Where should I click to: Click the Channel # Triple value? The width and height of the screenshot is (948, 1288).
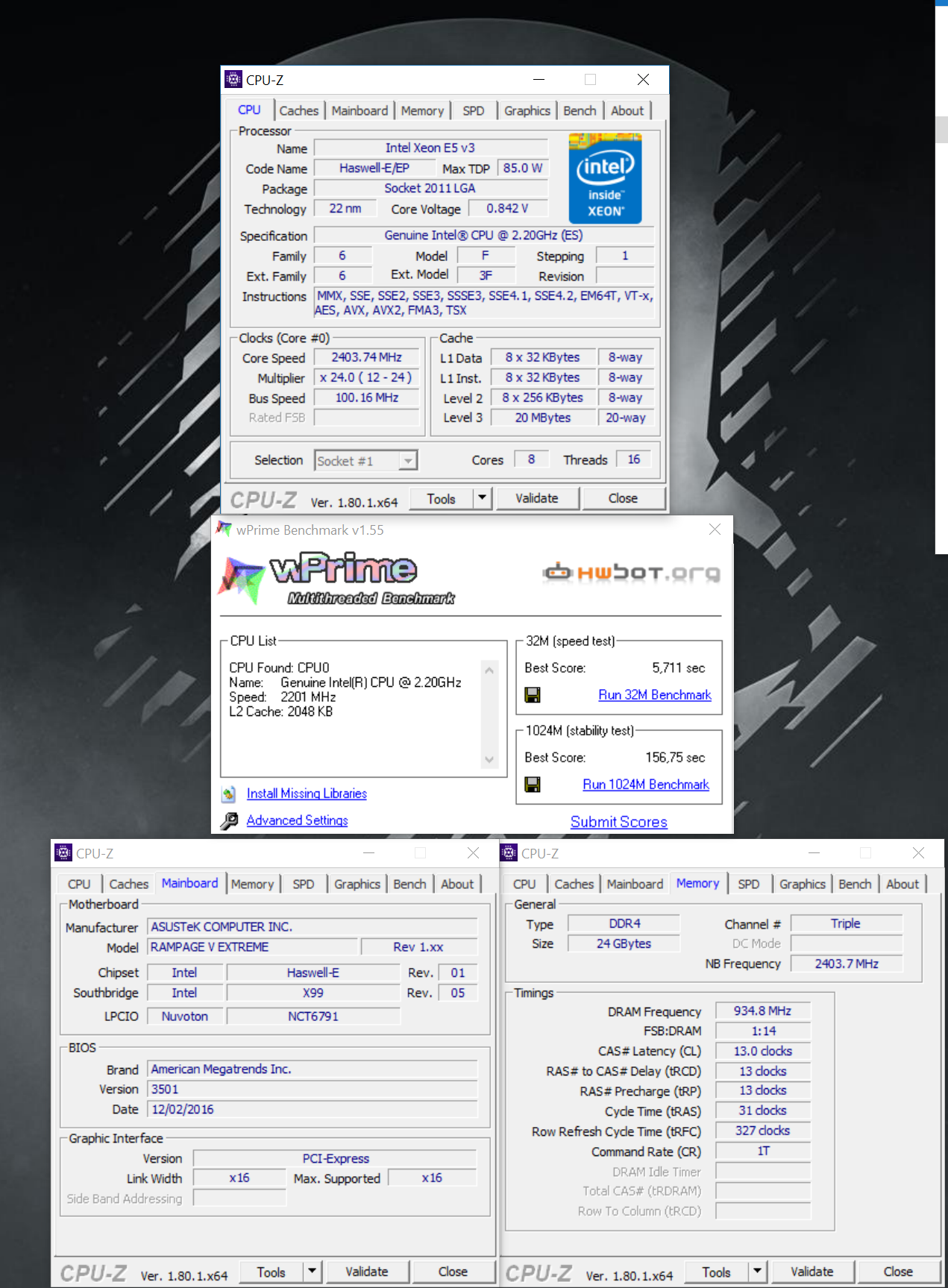coord(846,923)
